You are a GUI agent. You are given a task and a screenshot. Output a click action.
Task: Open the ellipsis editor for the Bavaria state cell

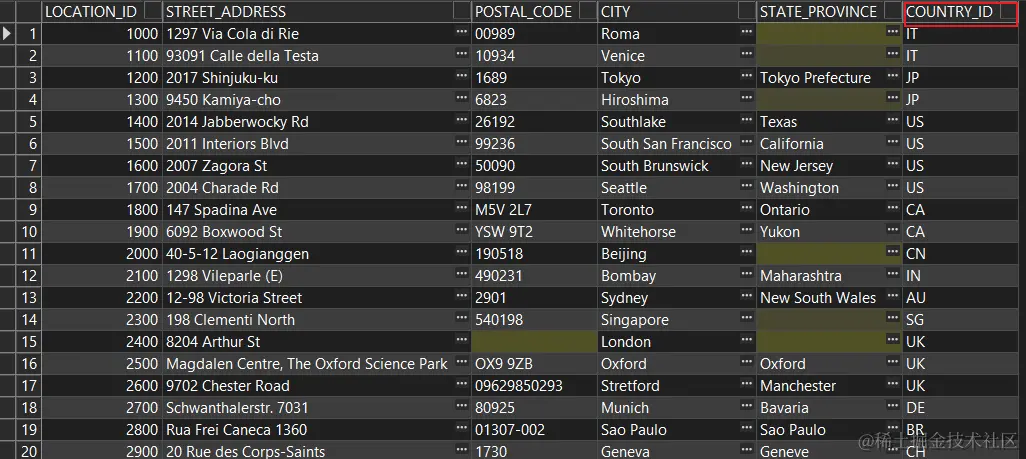click(893, 407)
